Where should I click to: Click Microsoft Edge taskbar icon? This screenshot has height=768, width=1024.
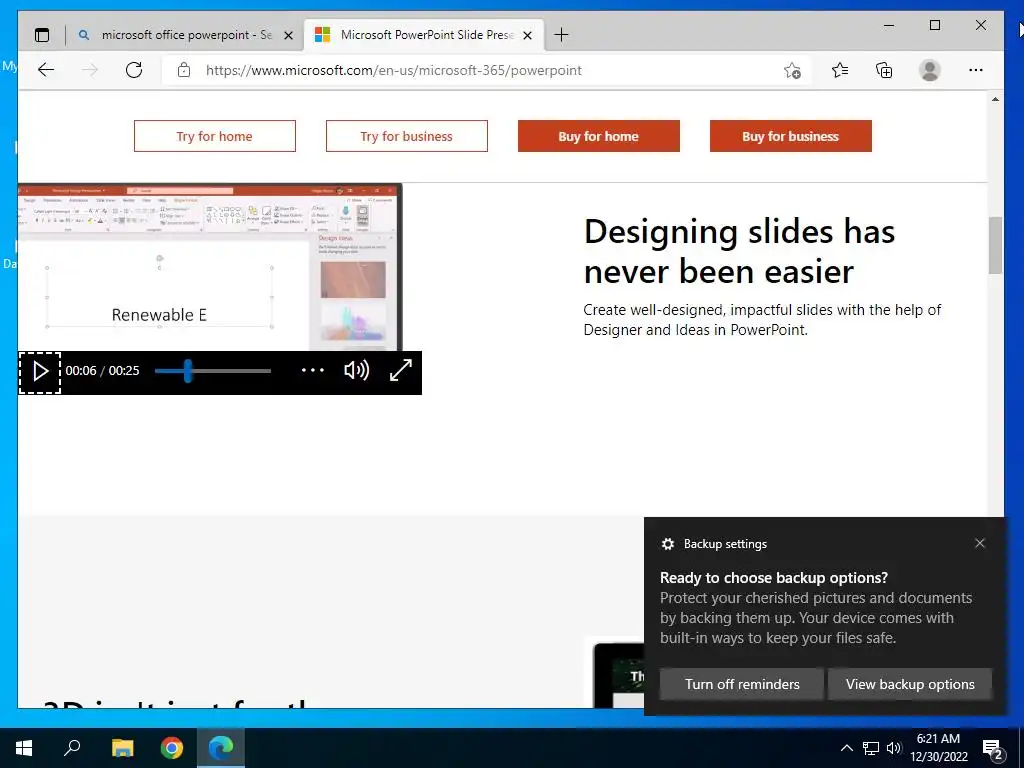coord(221,748)
